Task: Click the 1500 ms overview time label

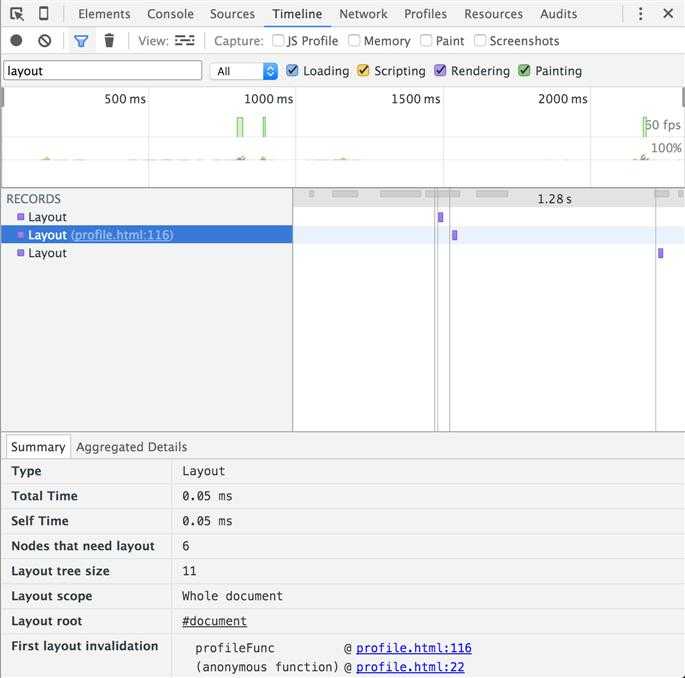Action: tap(415, 99)
